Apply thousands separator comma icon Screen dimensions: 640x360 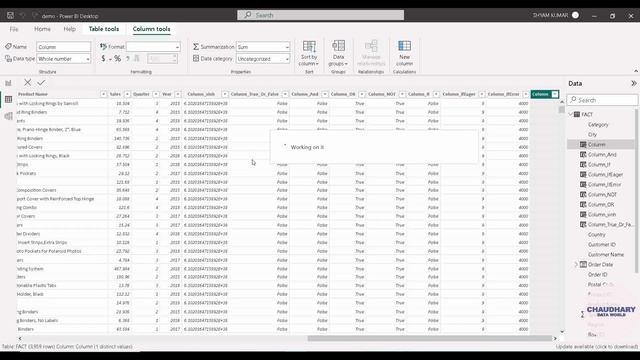coord(128,59)
